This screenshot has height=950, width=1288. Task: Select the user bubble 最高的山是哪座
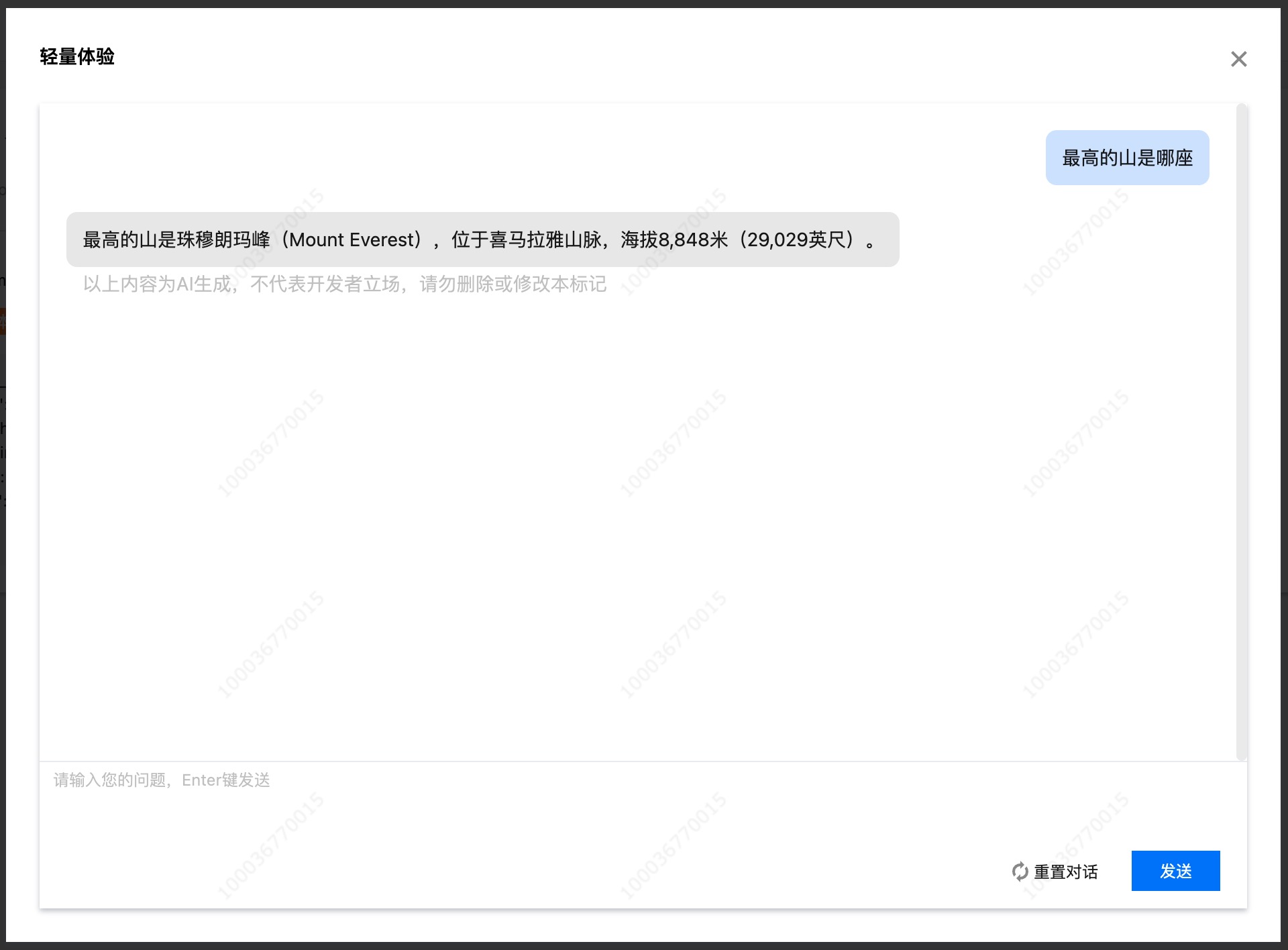click(1127, 158)
